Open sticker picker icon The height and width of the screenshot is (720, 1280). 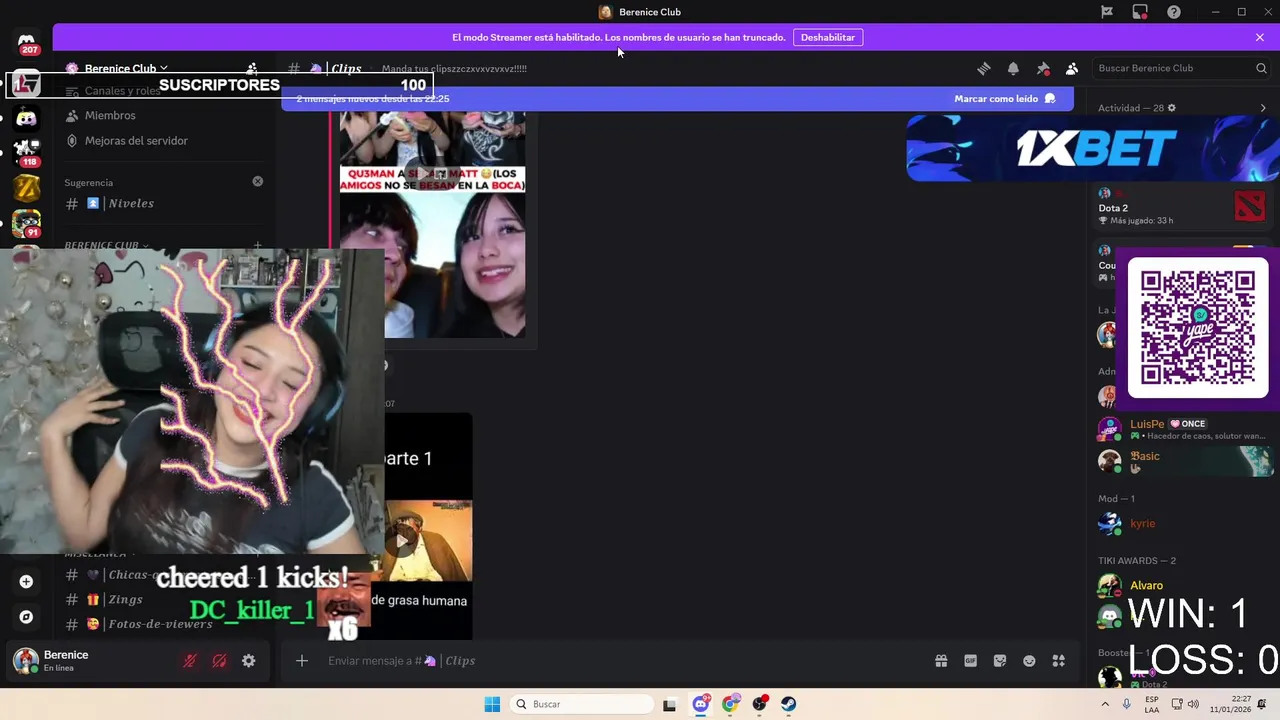click(1000, 661)
